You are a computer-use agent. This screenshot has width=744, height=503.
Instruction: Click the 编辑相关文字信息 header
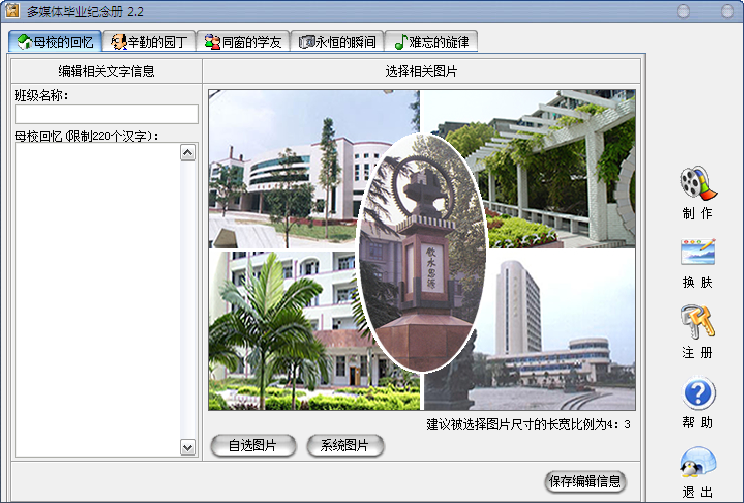(x=107, y=71)
